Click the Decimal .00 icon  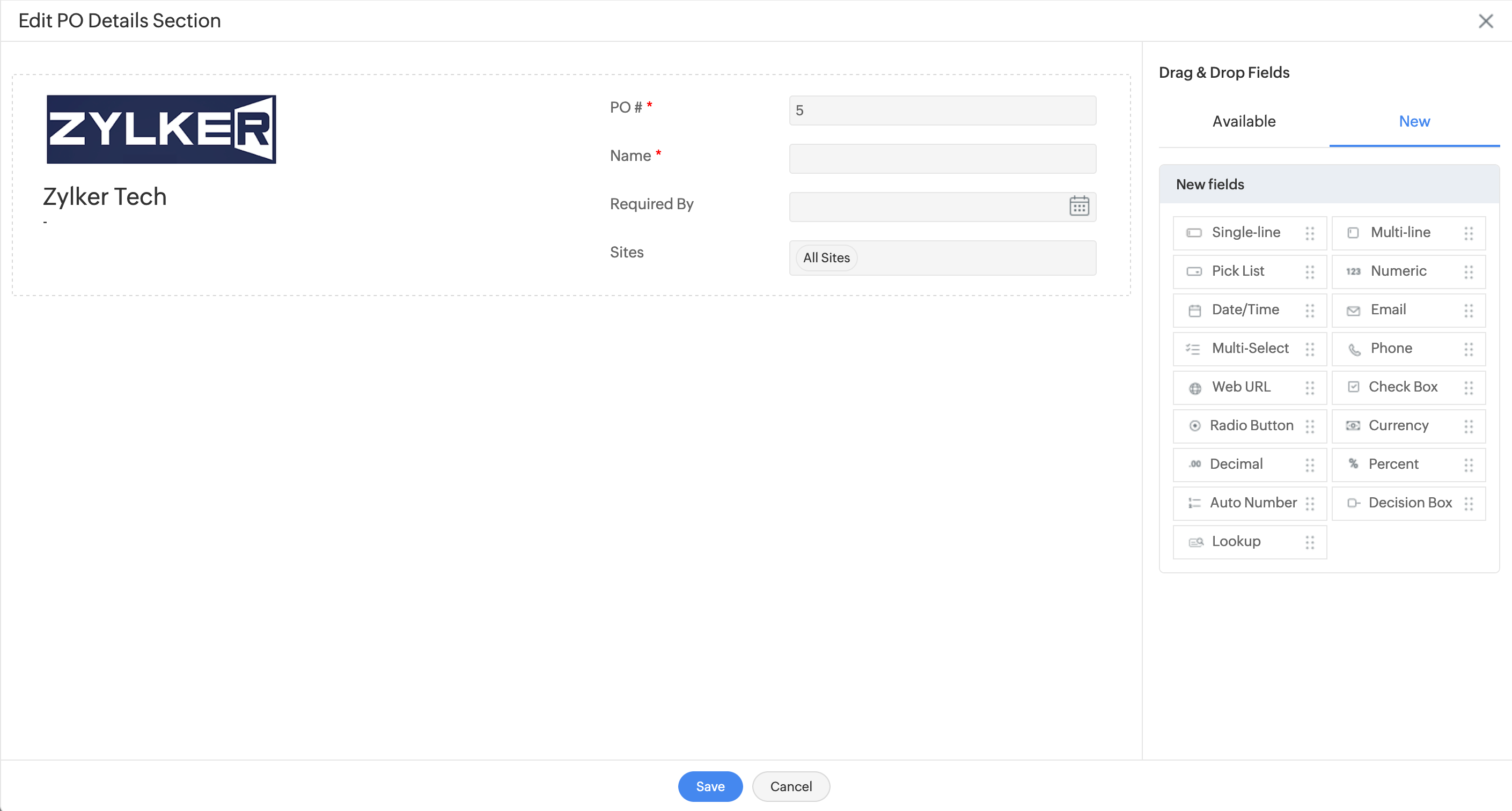pos(1194,464)
